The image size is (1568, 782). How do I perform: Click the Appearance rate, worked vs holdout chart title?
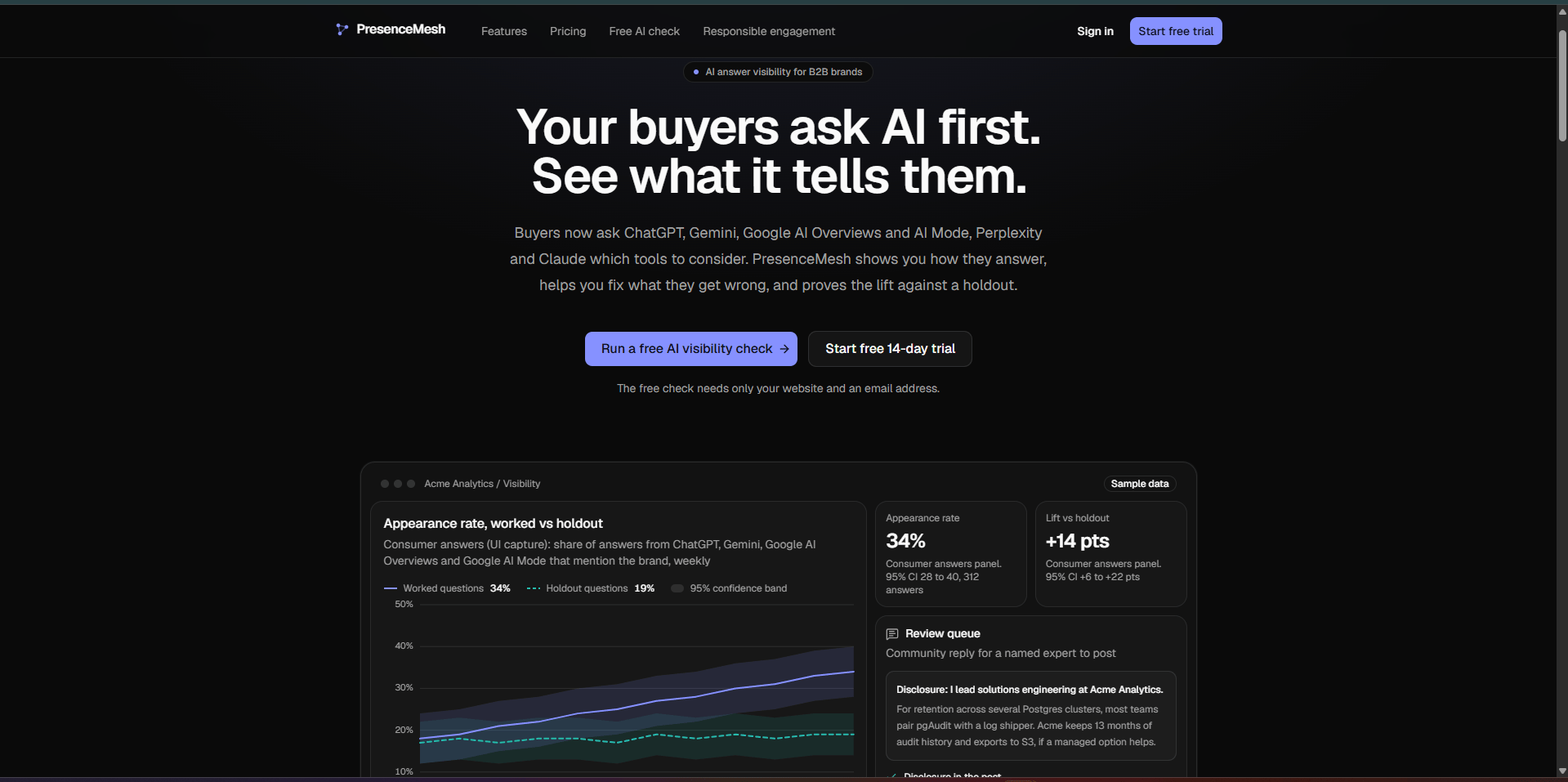point(493,524)
